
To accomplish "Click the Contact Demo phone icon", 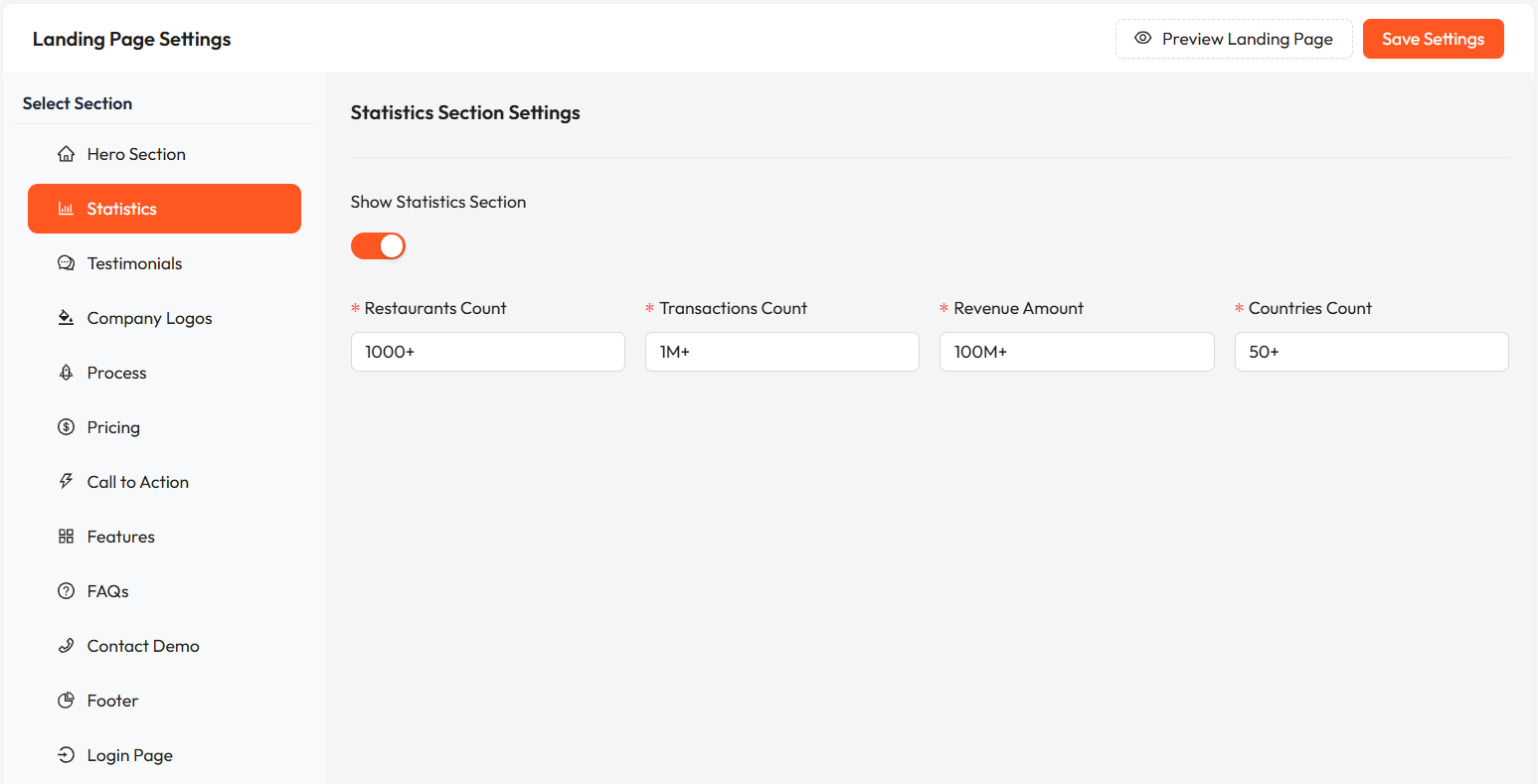I will click(x=66, y=646).
